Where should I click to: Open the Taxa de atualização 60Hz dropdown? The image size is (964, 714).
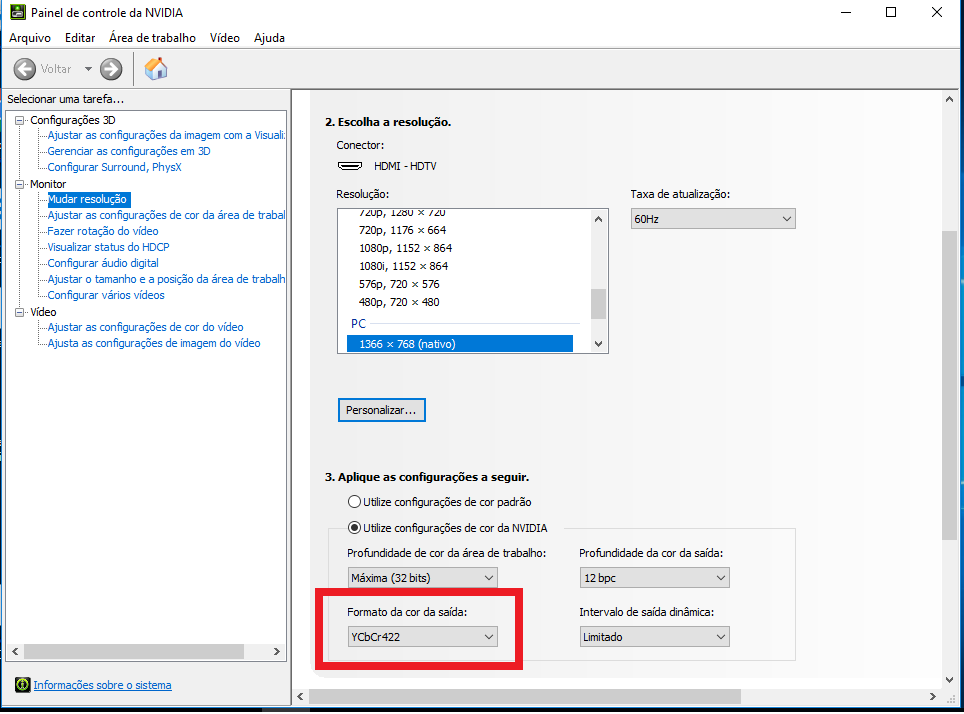point(713,219)
